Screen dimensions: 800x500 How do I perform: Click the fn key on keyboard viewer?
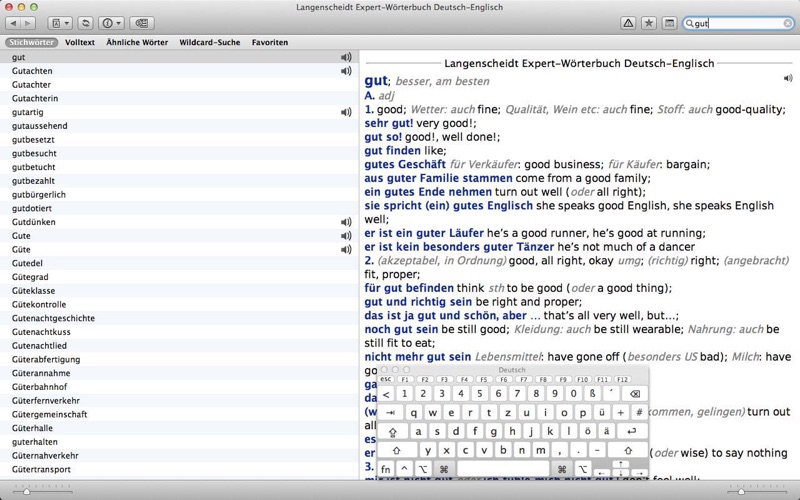[386, 469]
